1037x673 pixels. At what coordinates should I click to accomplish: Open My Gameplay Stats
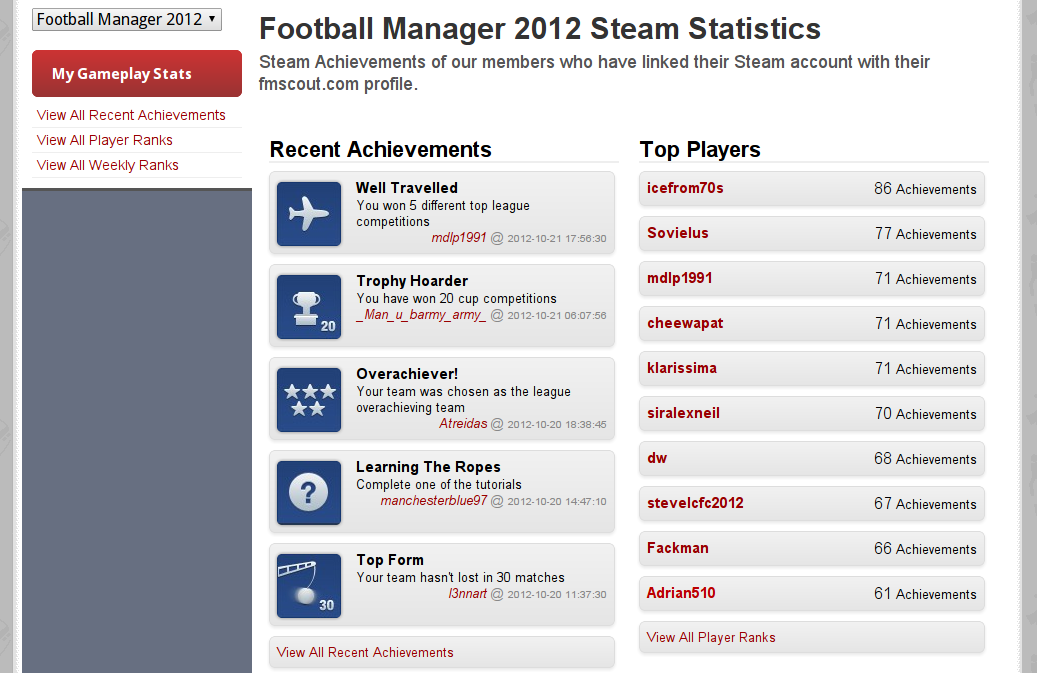(x=137, y=73)
